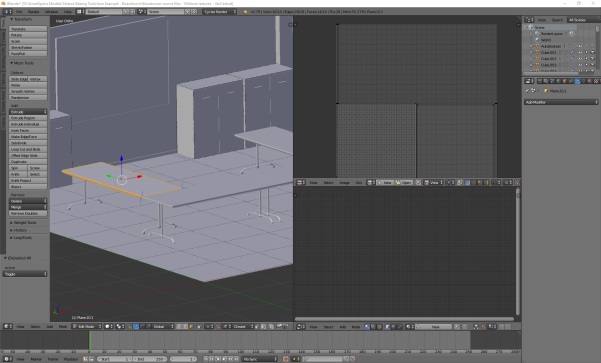
Task: Toggle visibility eye for Cube.001
Action: tap(580, 52)
